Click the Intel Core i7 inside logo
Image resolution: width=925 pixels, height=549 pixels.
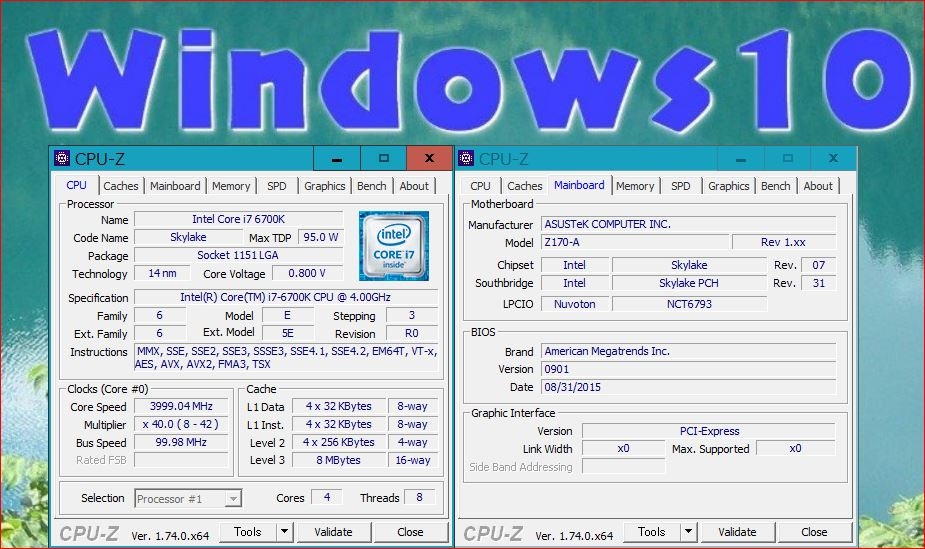click(393, 246)
